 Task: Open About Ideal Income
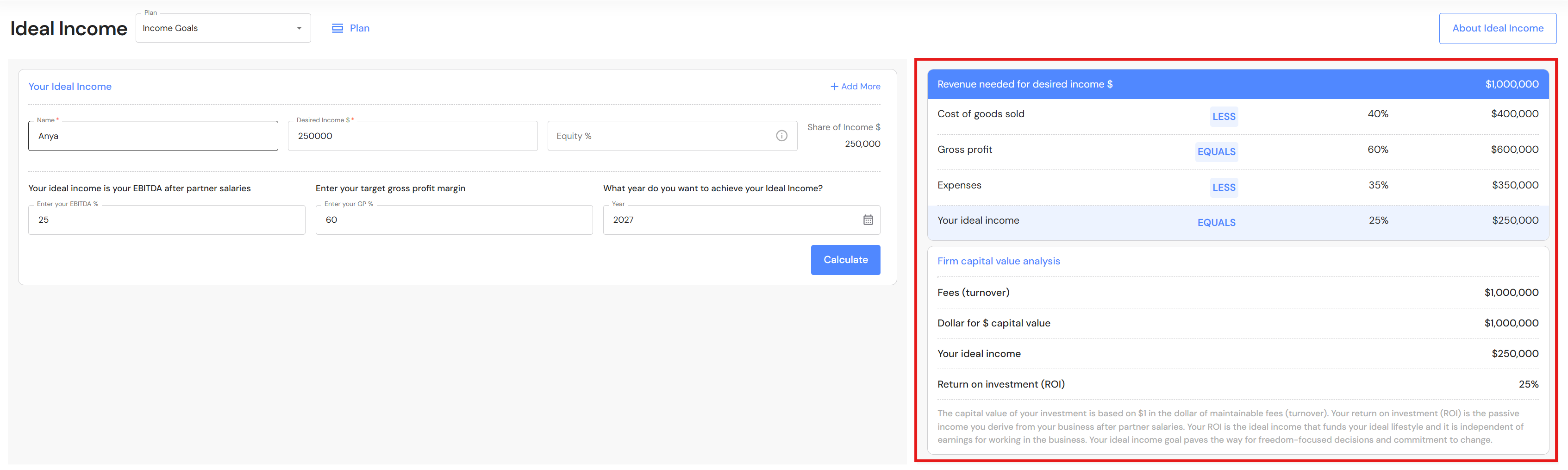1497,28
